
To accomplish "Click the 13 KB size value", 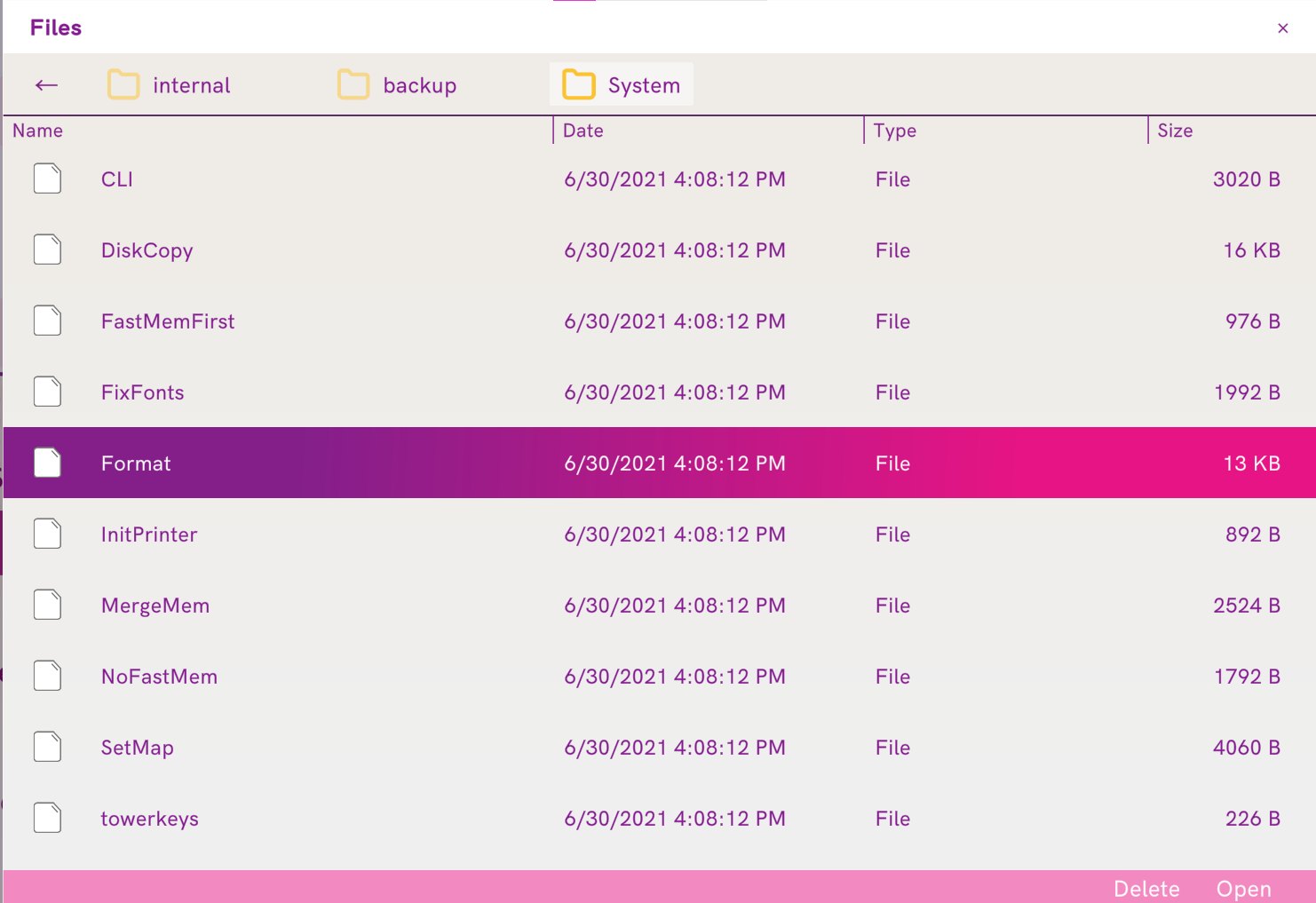I will pyautogui.click(x=1252, y=463).
